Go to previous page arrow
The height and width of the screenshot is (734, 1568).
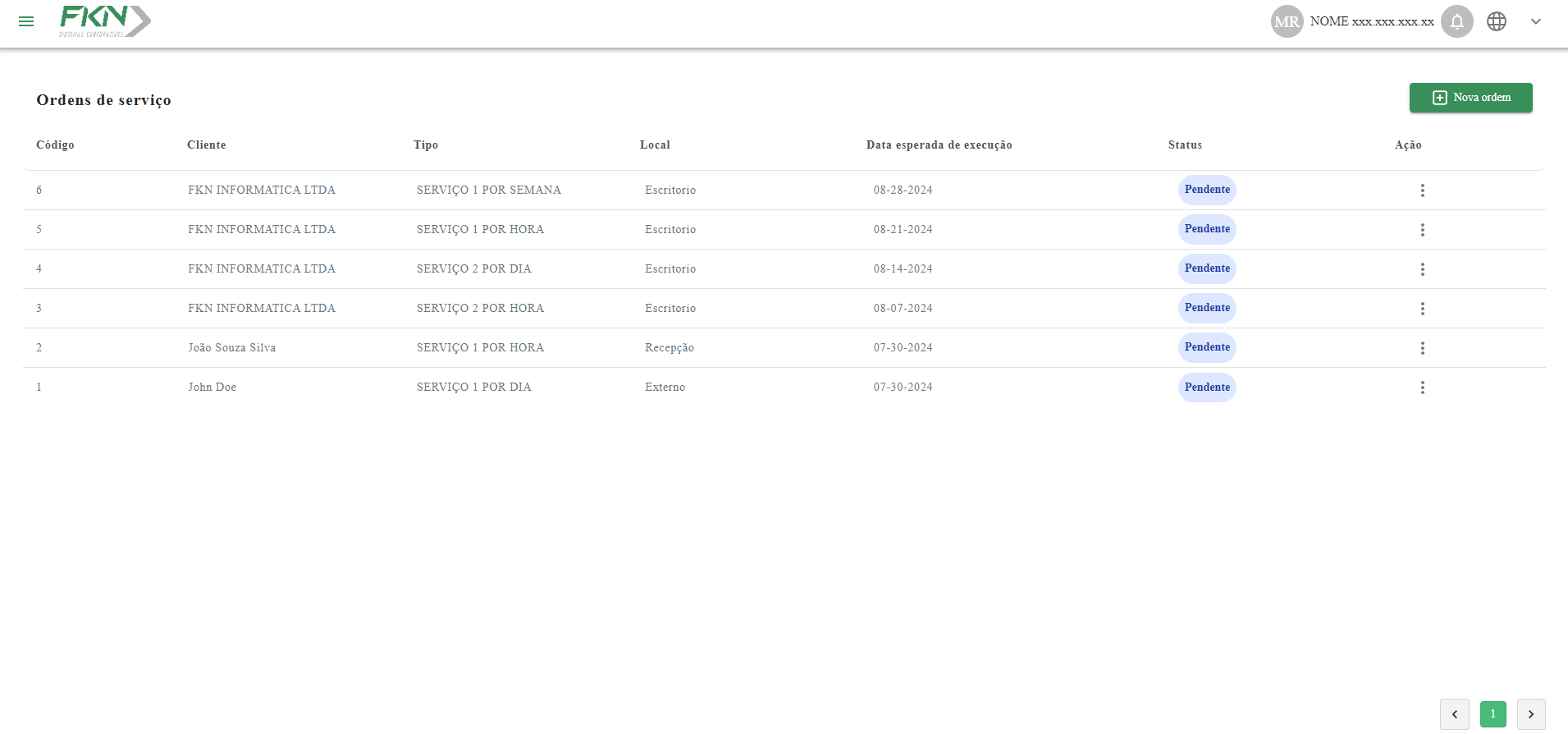click(x=1455, y=714)
